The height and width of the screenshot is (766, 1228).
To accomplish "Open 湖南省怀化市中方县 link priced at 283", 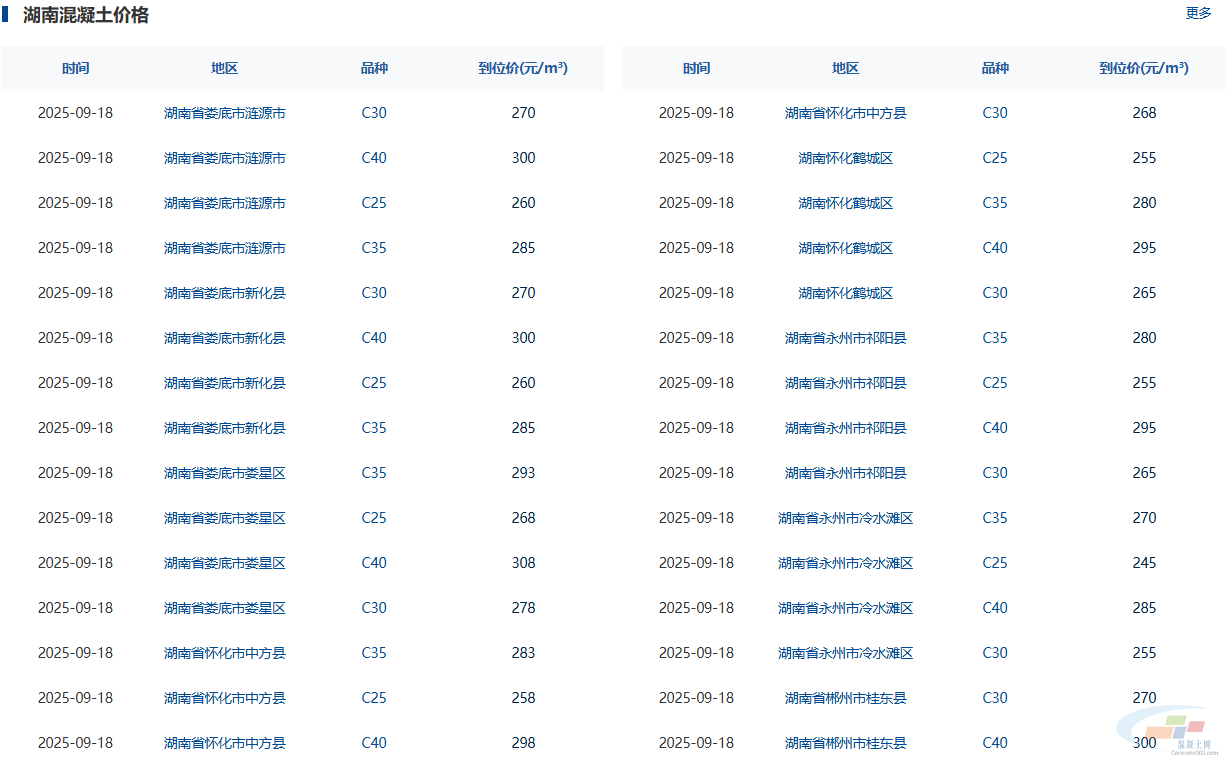I will pos(224,653).
